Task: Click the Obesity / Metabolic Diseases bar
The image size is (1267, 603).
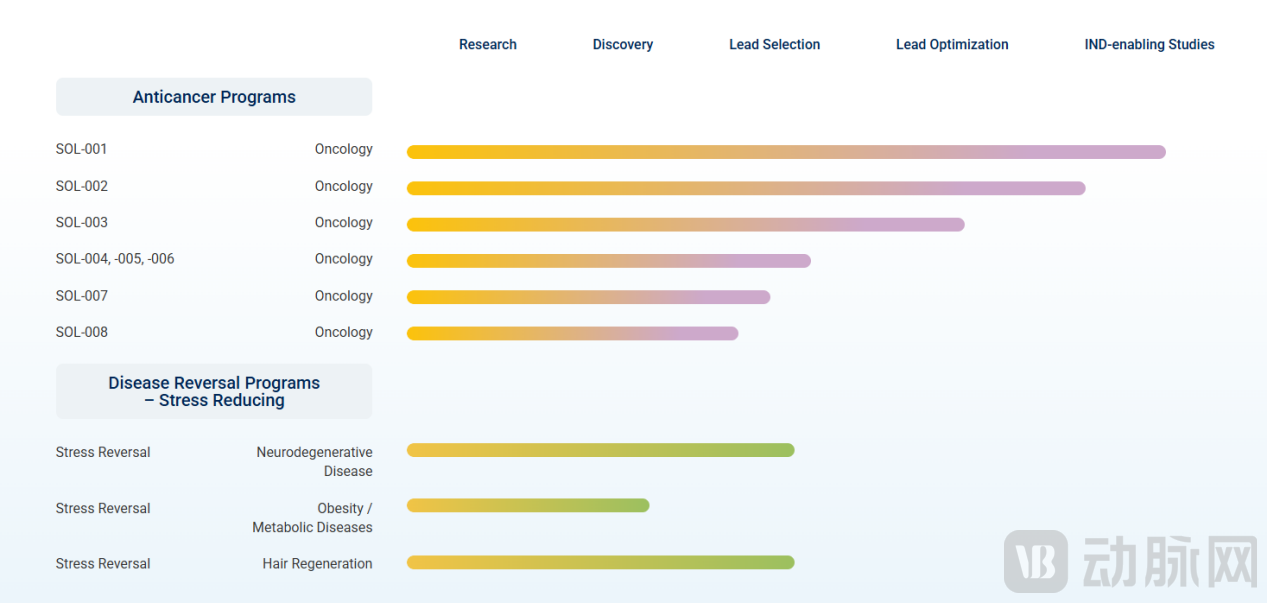Action: (x=528, y=505)
